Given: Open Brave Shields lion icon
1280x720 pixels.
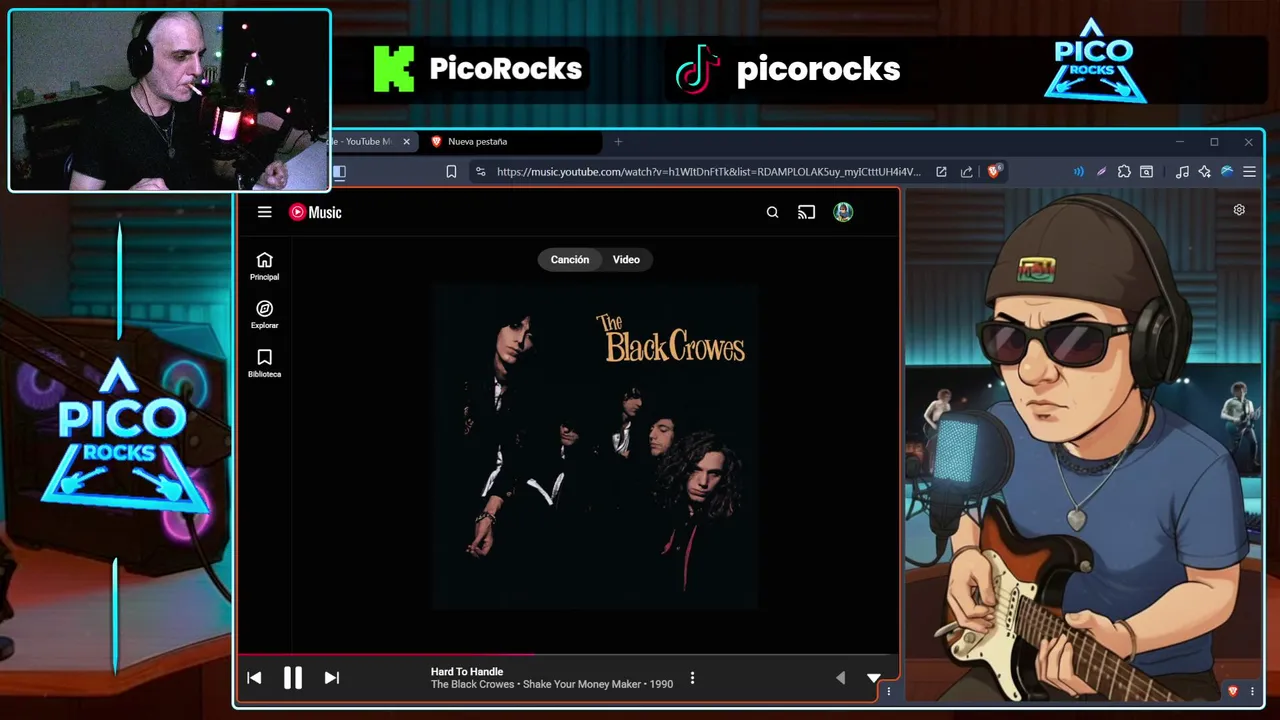Looking at the screenshot, I should pos(993,172).
